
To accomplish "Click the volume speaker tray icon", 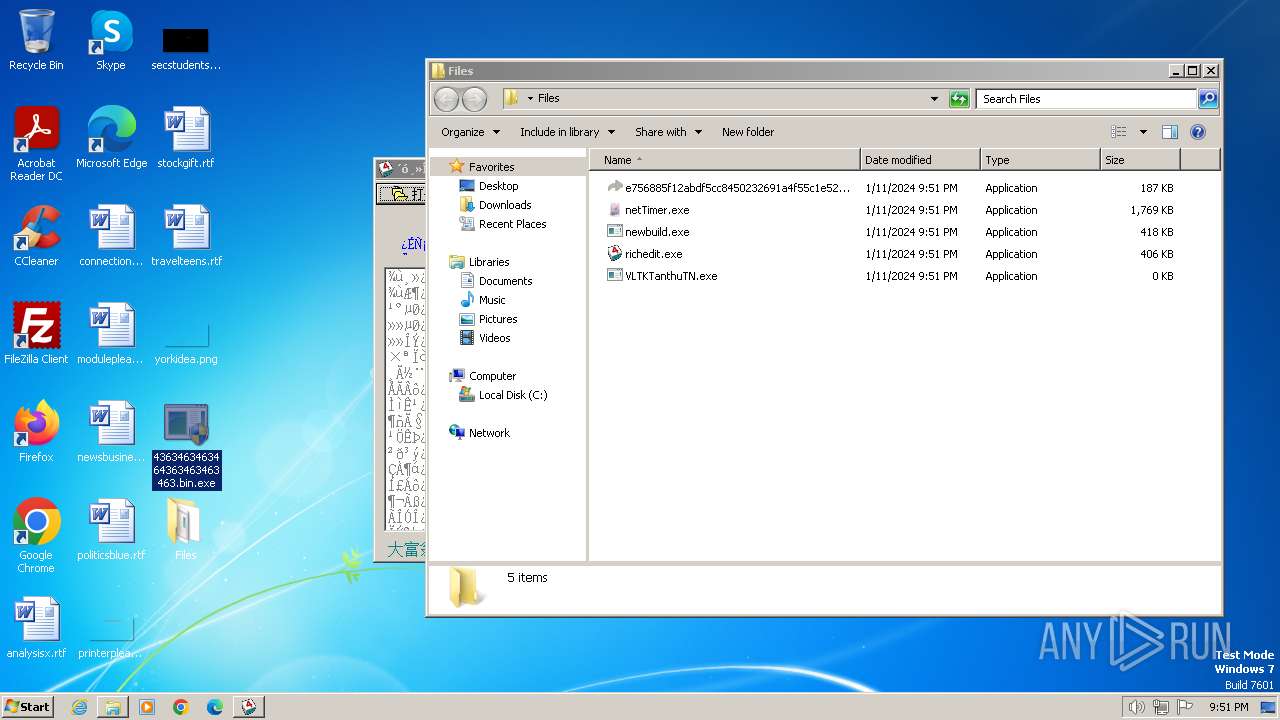I will (1136, 707).
